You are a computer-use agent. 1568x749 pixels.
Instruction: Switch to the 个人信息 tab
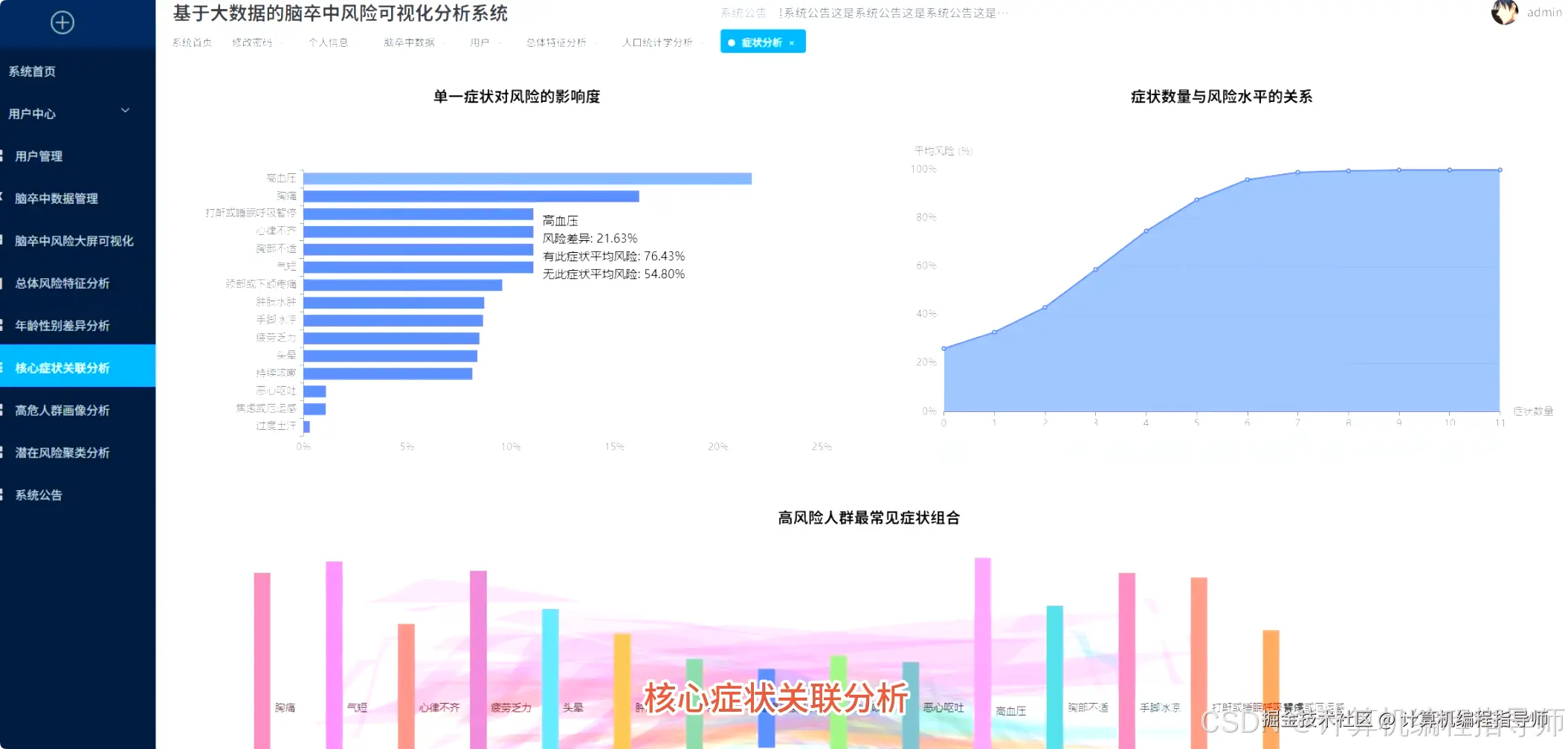click(328, 42)
